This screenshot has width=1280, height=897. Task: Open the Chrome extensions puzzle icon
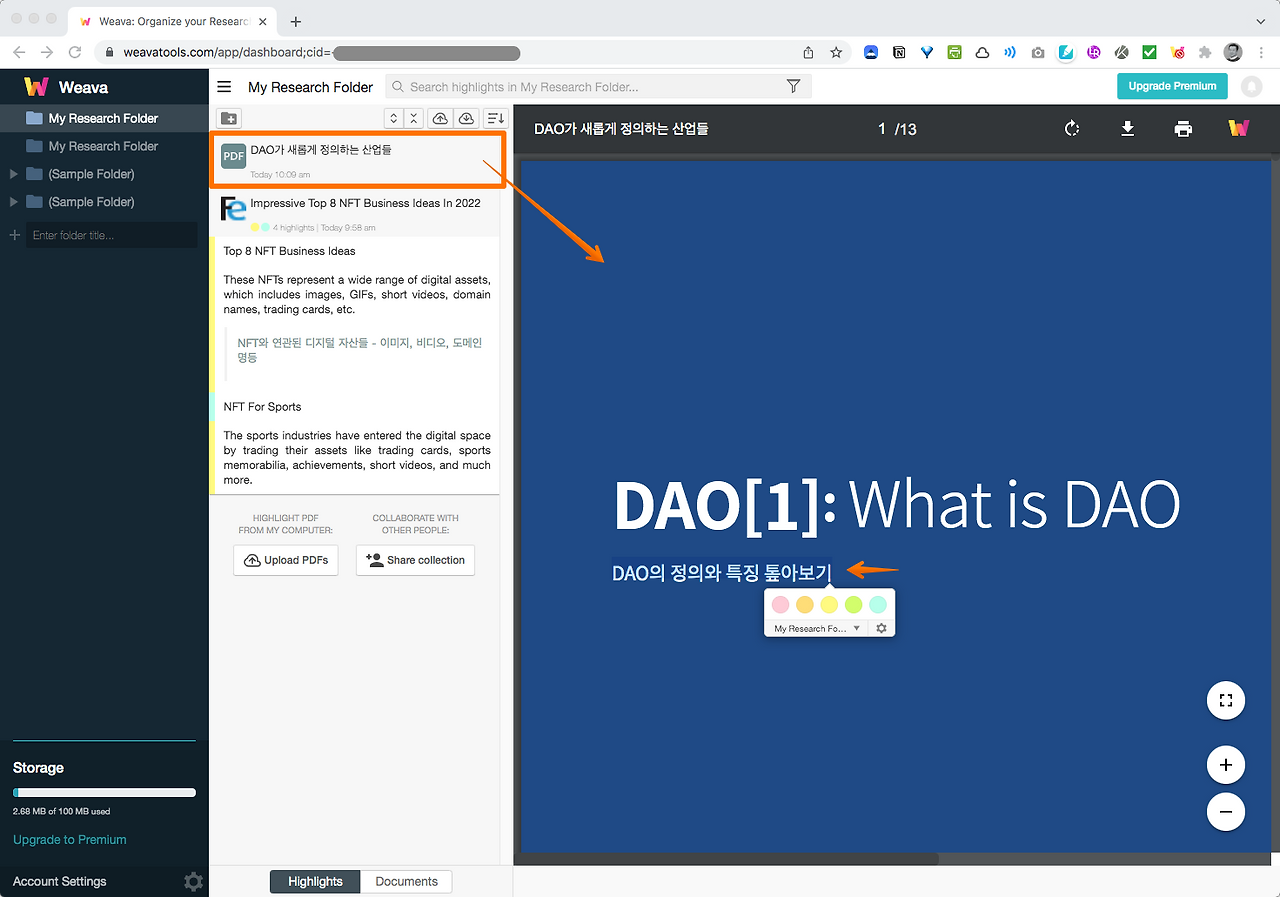pyautogui.click(x=1205, y=52)
